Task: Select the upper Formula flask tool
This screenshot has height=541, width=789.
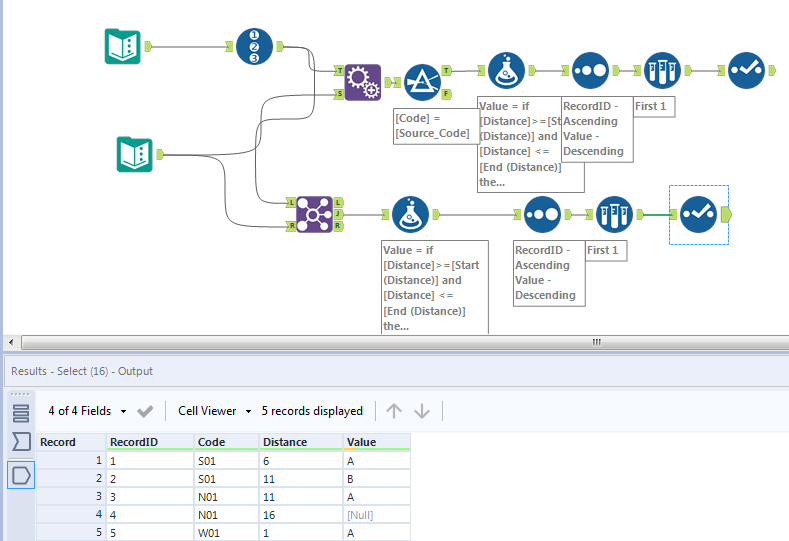Action: click(x=506, y=70)
